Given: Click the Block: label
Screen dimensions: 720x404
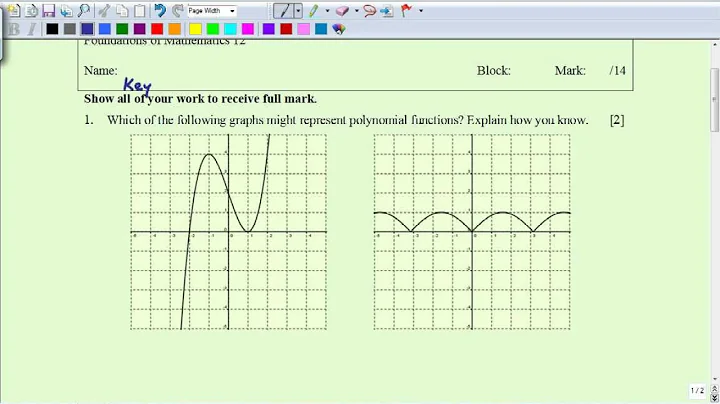Looking at the screenshot, I should (494, 71).
